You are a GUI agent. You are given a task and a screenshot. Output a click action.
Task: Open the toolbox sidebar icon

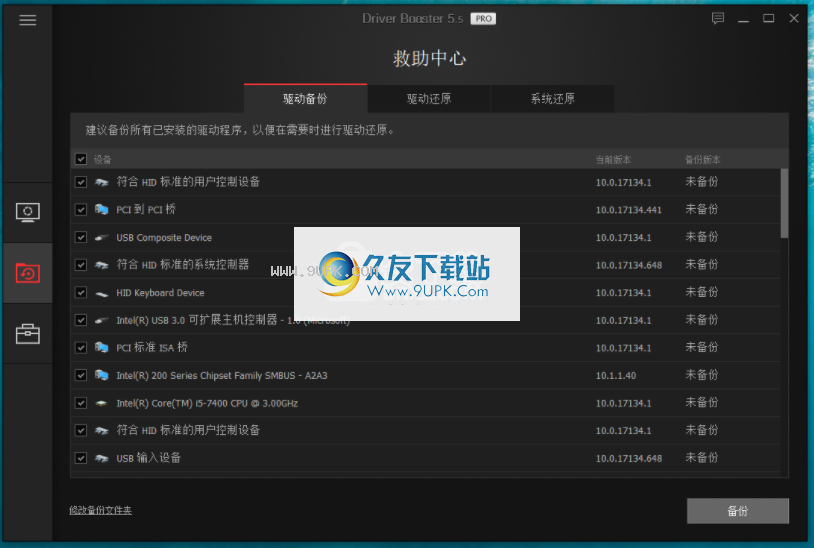click(28, 334)
